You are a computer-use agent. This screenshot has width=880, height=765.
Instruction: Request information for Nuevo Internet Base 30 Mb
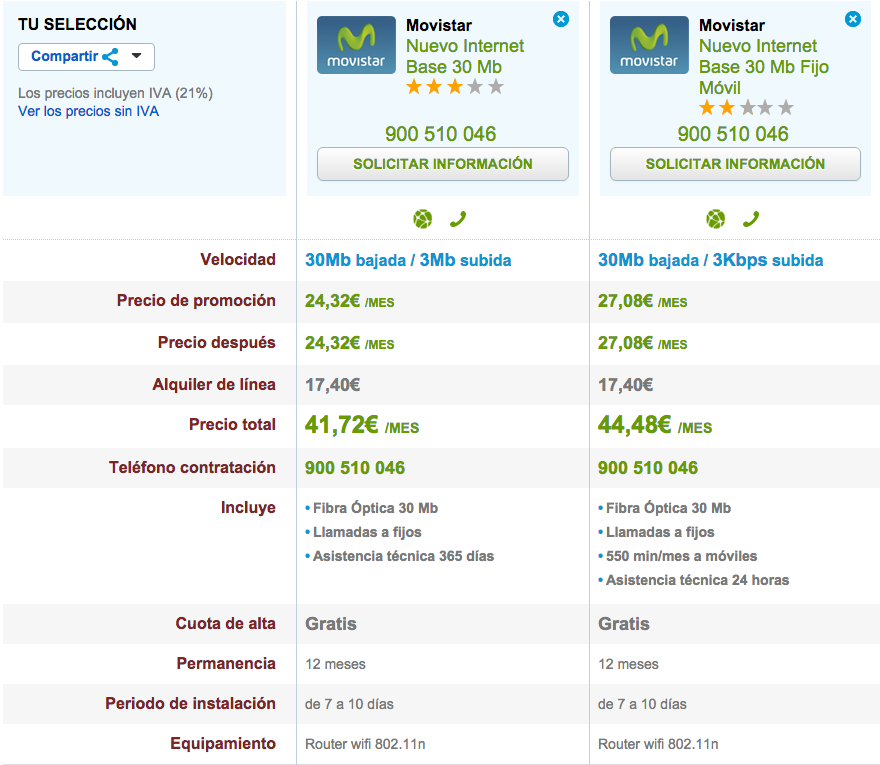click(x=443, y=164)
